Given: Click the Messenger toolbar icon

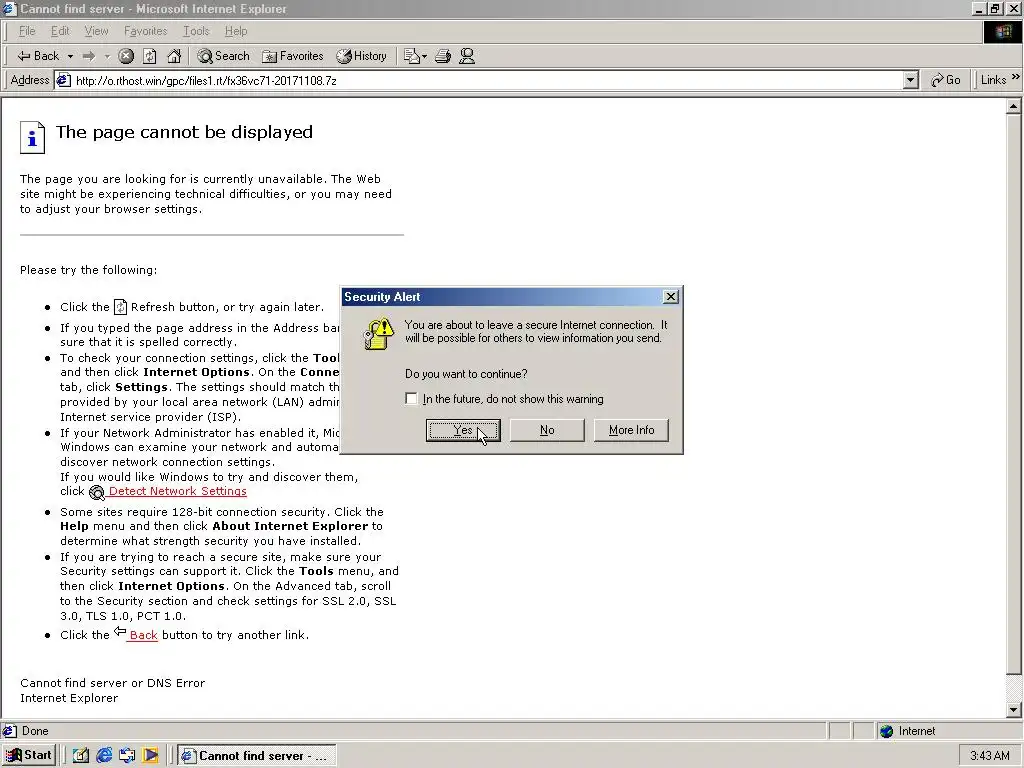Looking at the screenshot, I should click(x=467, y=56).
